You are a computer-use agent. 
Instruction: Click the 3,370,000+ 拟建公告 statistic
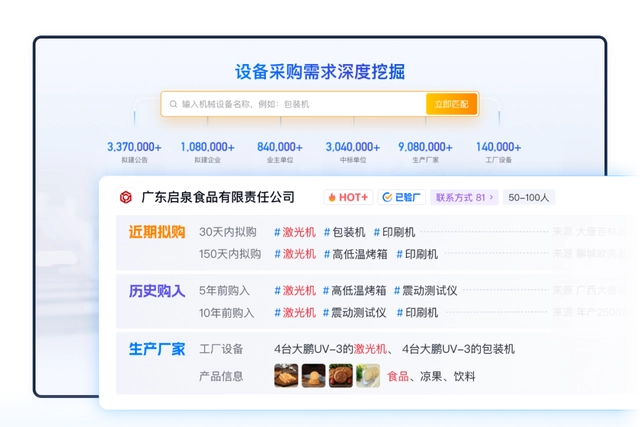pos(134,152)
